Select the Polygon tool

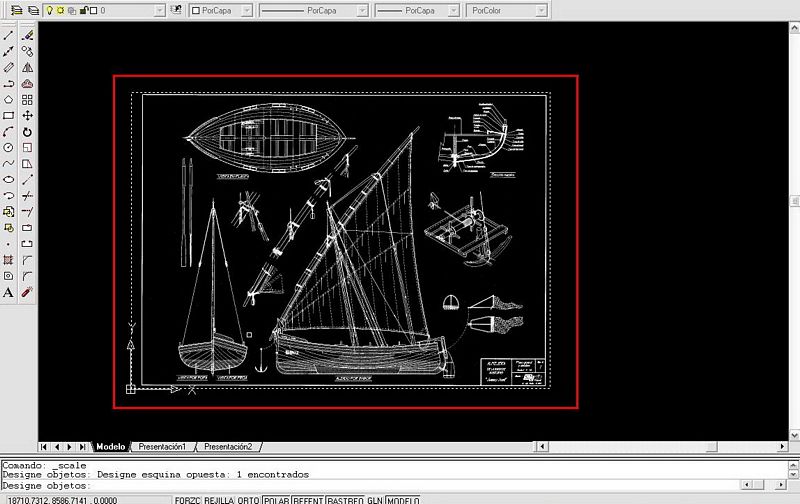[8, 99]
